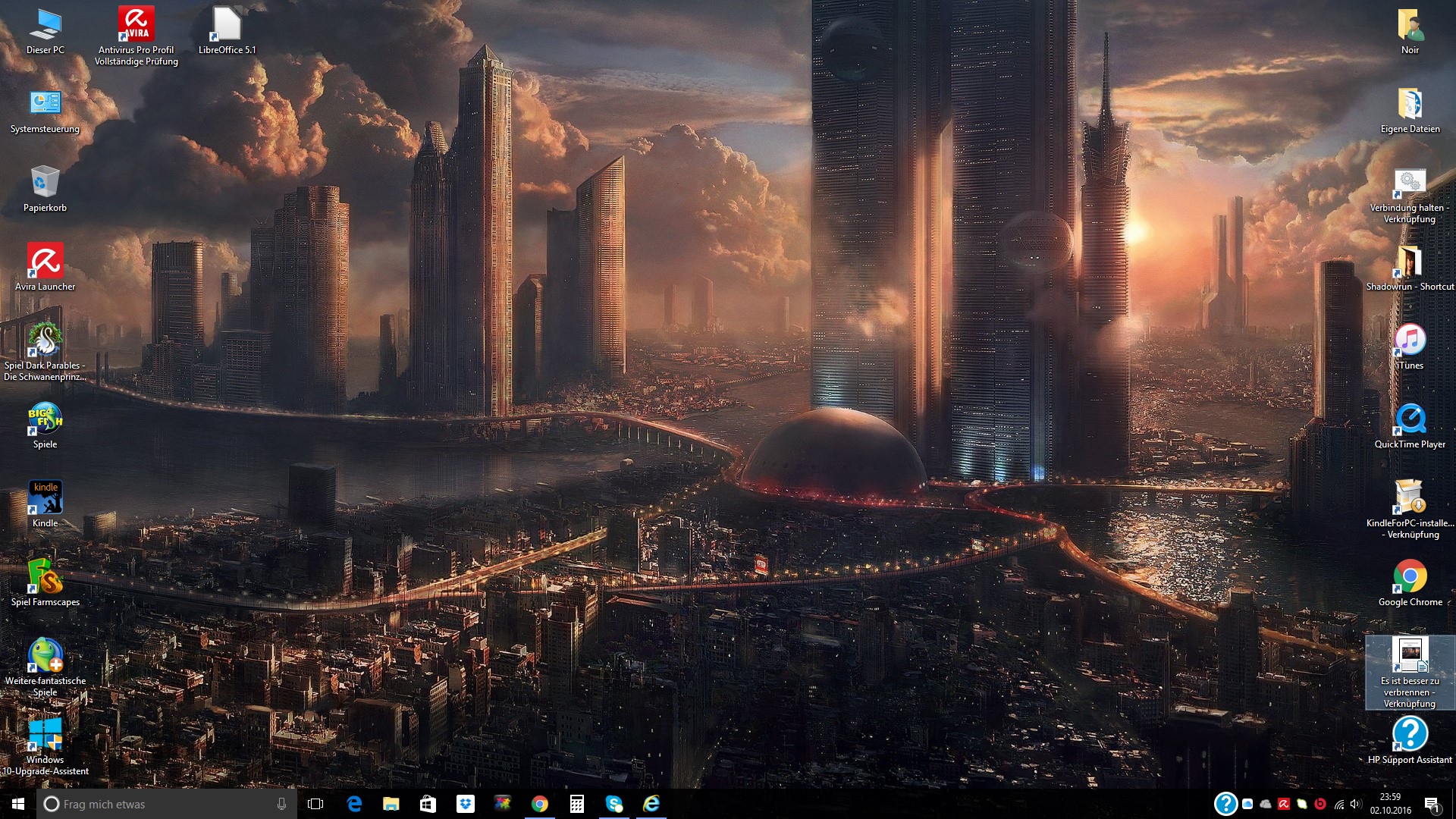Open the clock and date display
This screenshot has width=1456, height=819.
coord(1390,804)
